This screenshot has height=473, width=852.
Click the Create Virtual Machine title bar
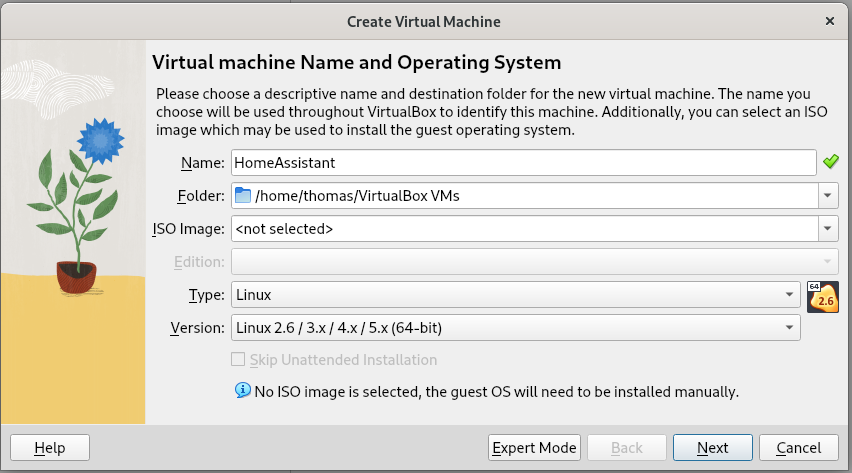(424, 21)
